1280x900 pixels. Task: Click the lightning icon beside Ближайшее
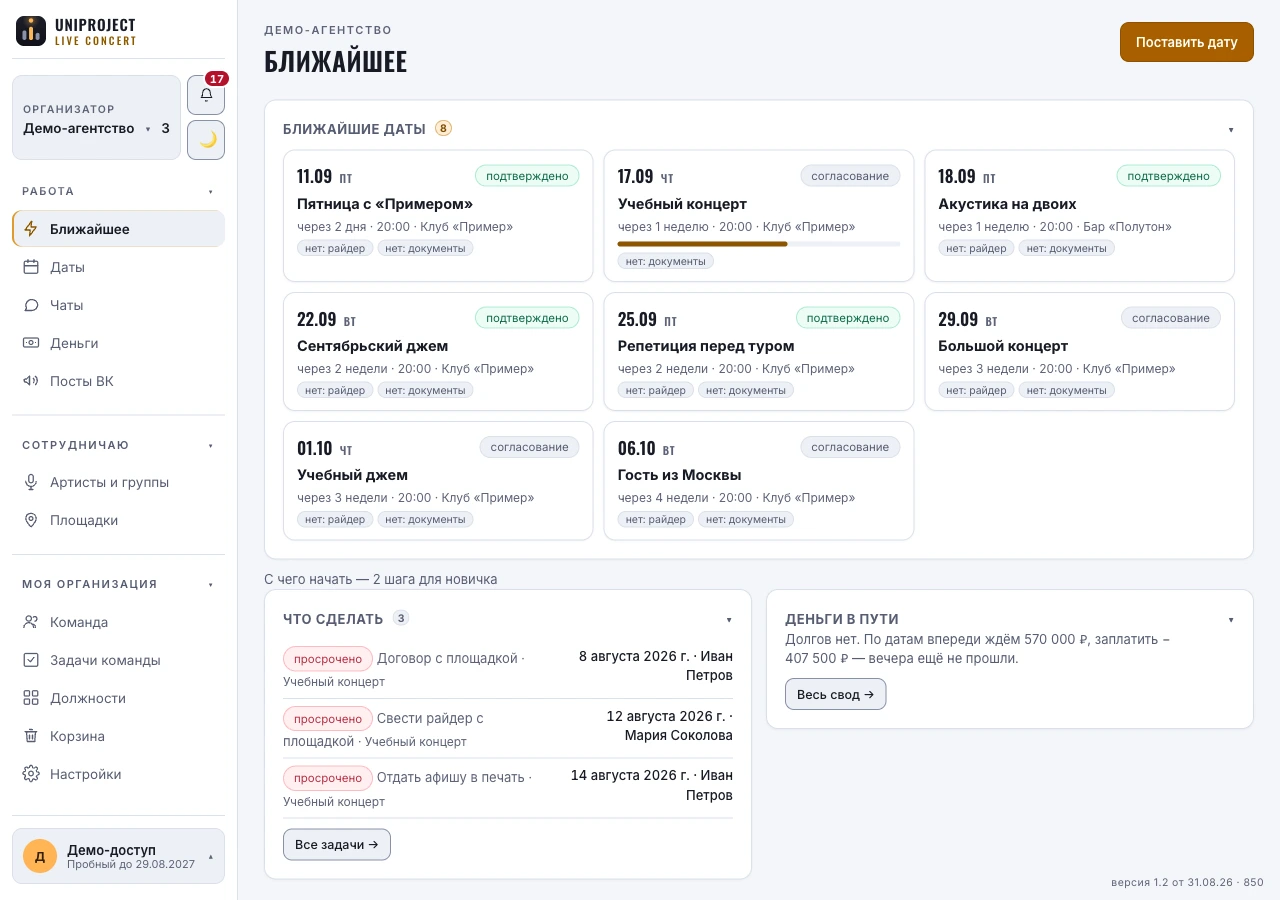(x=31, y=229)
